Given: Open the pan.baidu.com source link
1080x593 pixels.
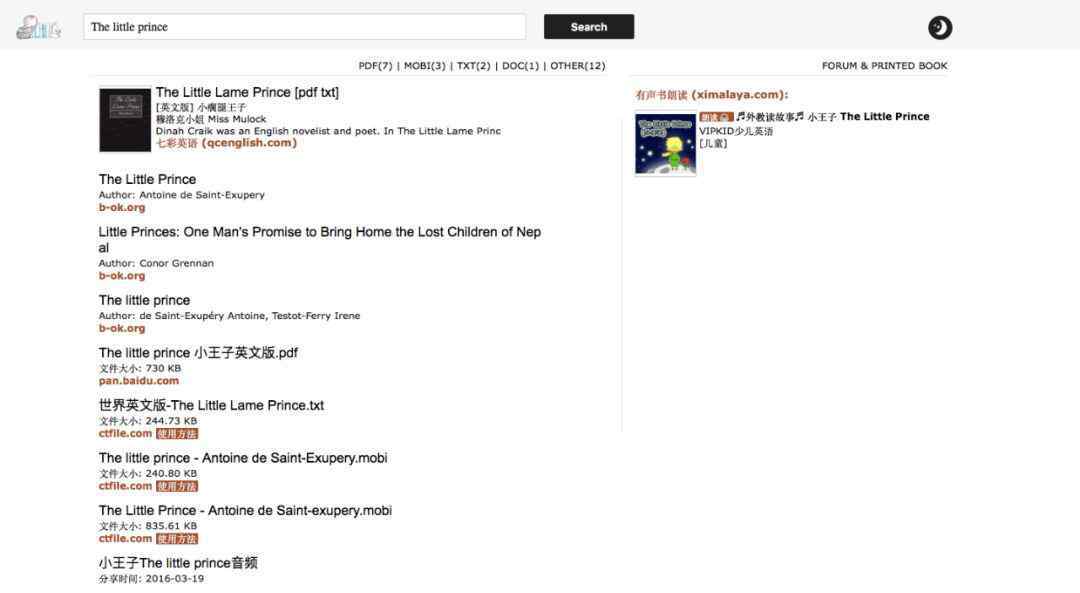Looking at the screenshot, I should [x=138, y=381].
